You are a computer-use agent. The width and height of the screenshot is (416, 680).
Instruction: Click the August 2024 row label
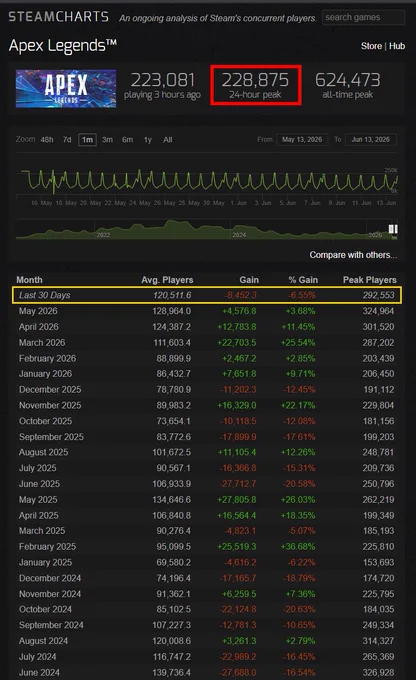(x=43, y=641)
